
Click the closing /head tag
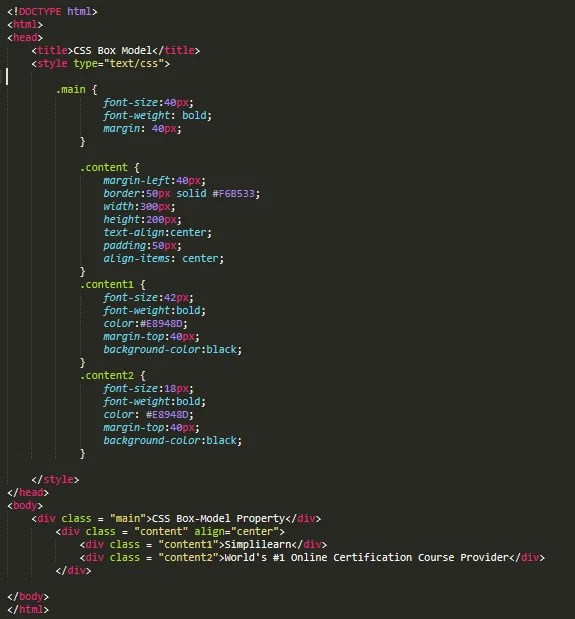pyautogui.click(x=28, y=492)
